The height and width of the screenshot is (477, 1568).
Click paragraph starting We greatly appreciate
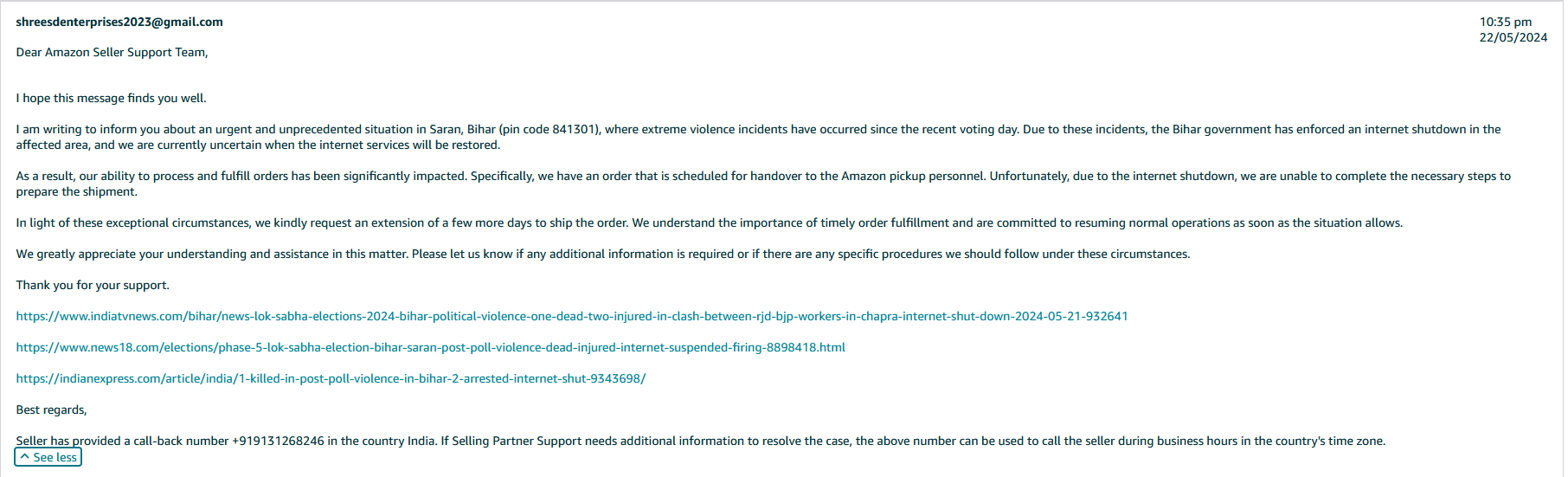point(603,254)
